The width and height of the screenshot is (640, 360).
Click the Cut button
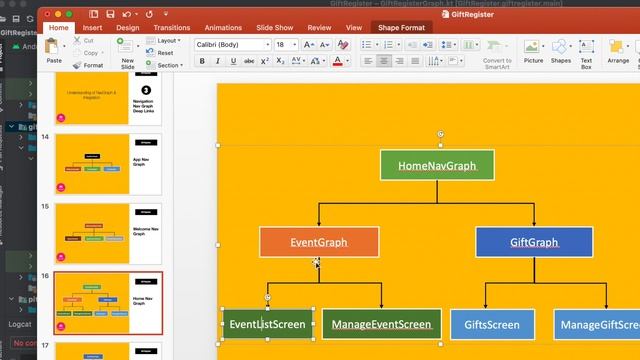84,40
